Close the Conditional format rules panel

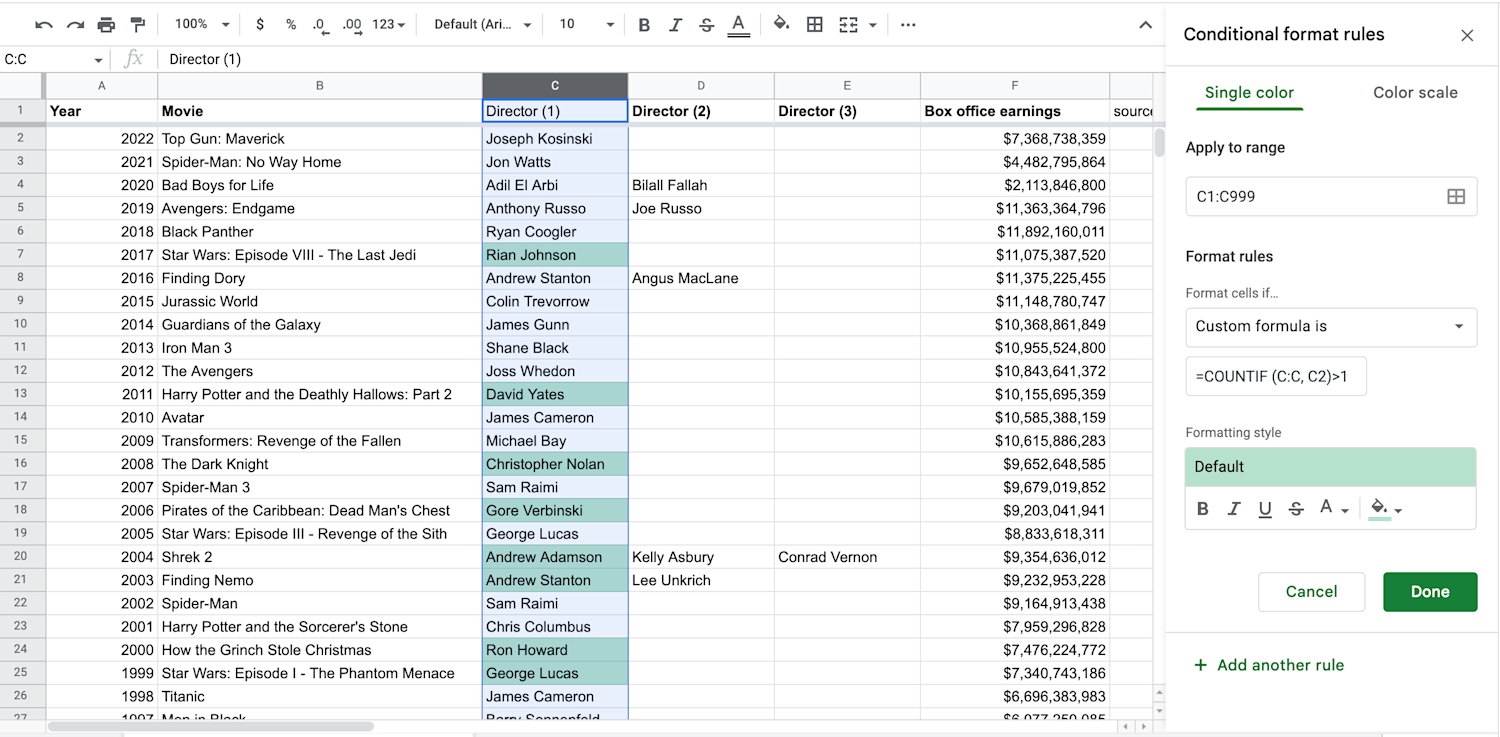[1467, 35]
